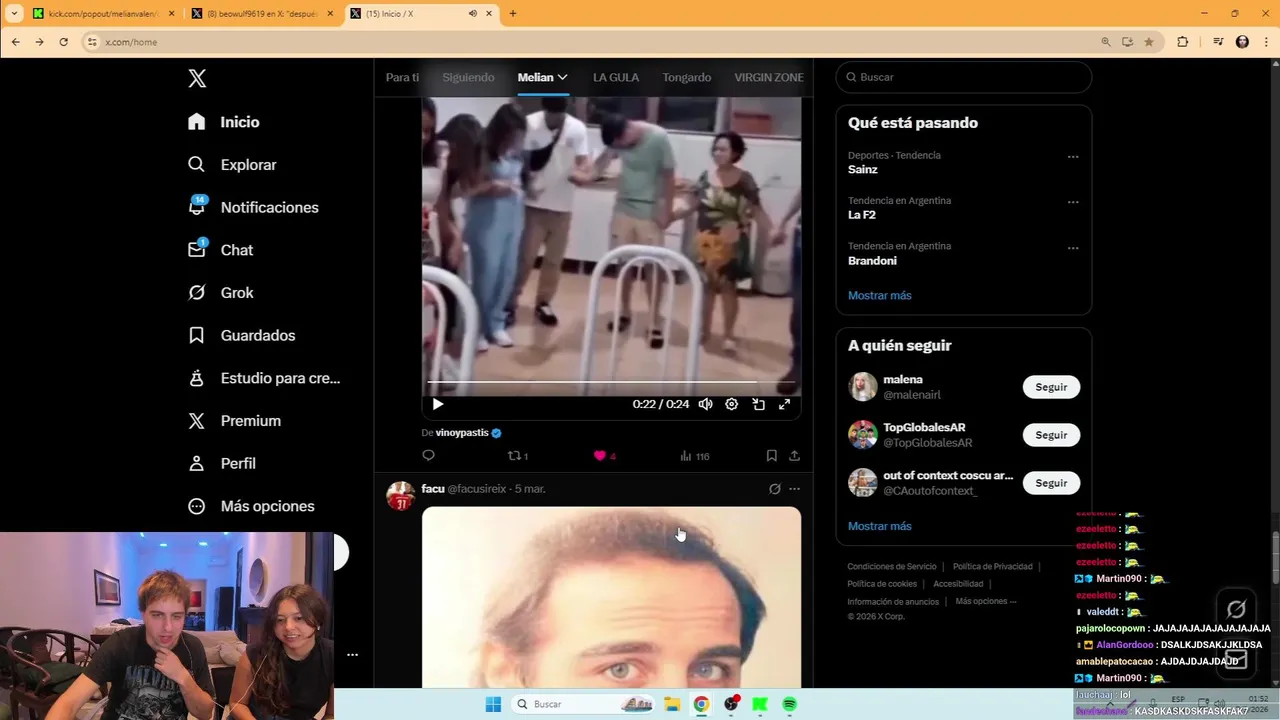
Task: Switch to Tongardo tab
Action: (687, 77)
